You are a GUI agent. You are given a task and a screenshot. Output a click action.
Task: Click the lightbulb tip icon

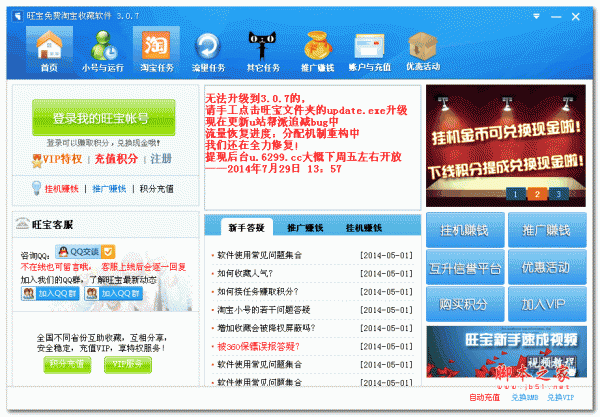[36, 188]
